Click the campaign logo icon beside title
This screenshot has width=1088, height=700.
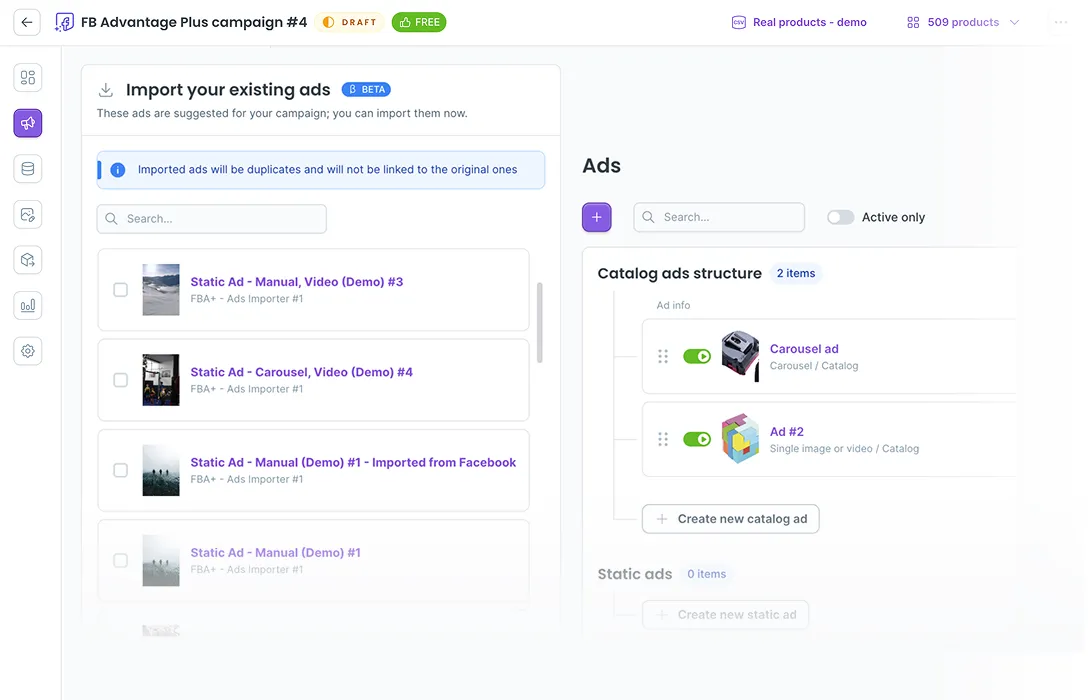point(65,22)
